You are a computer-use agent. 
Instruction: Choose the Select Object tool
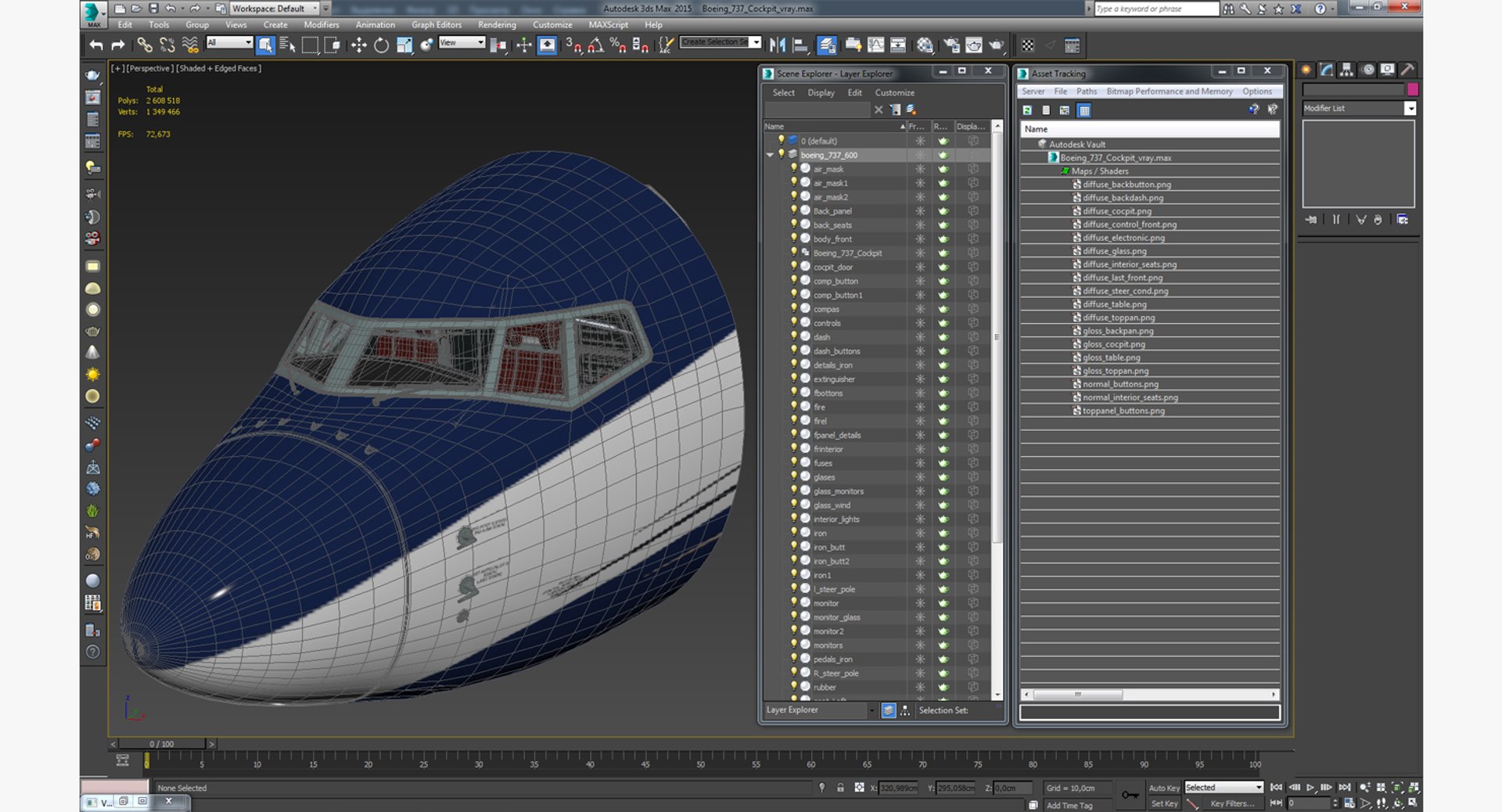[x=265, y=45]
